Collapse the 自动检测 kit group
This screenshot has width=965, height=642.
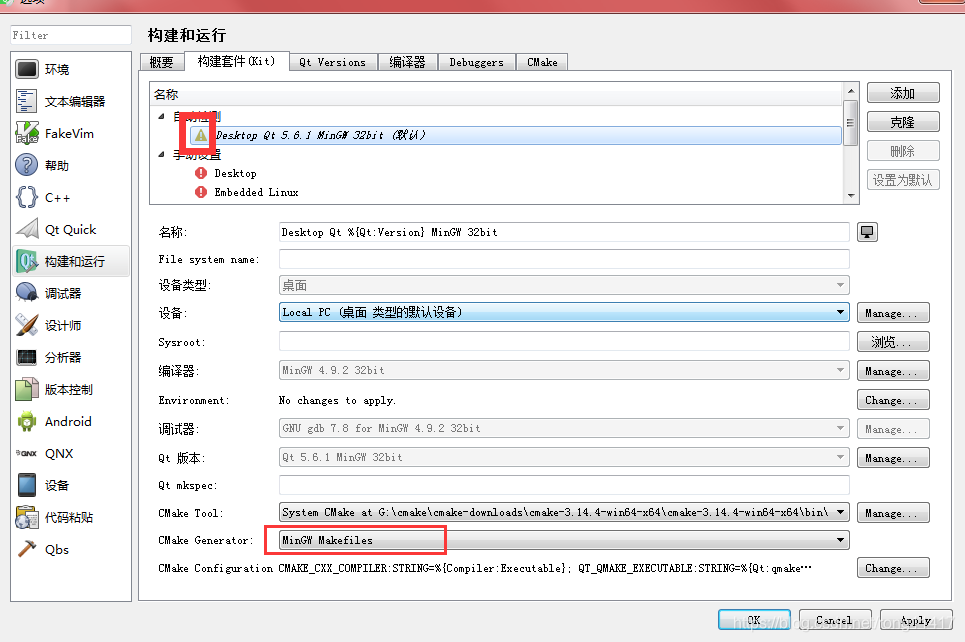point(161,115)
